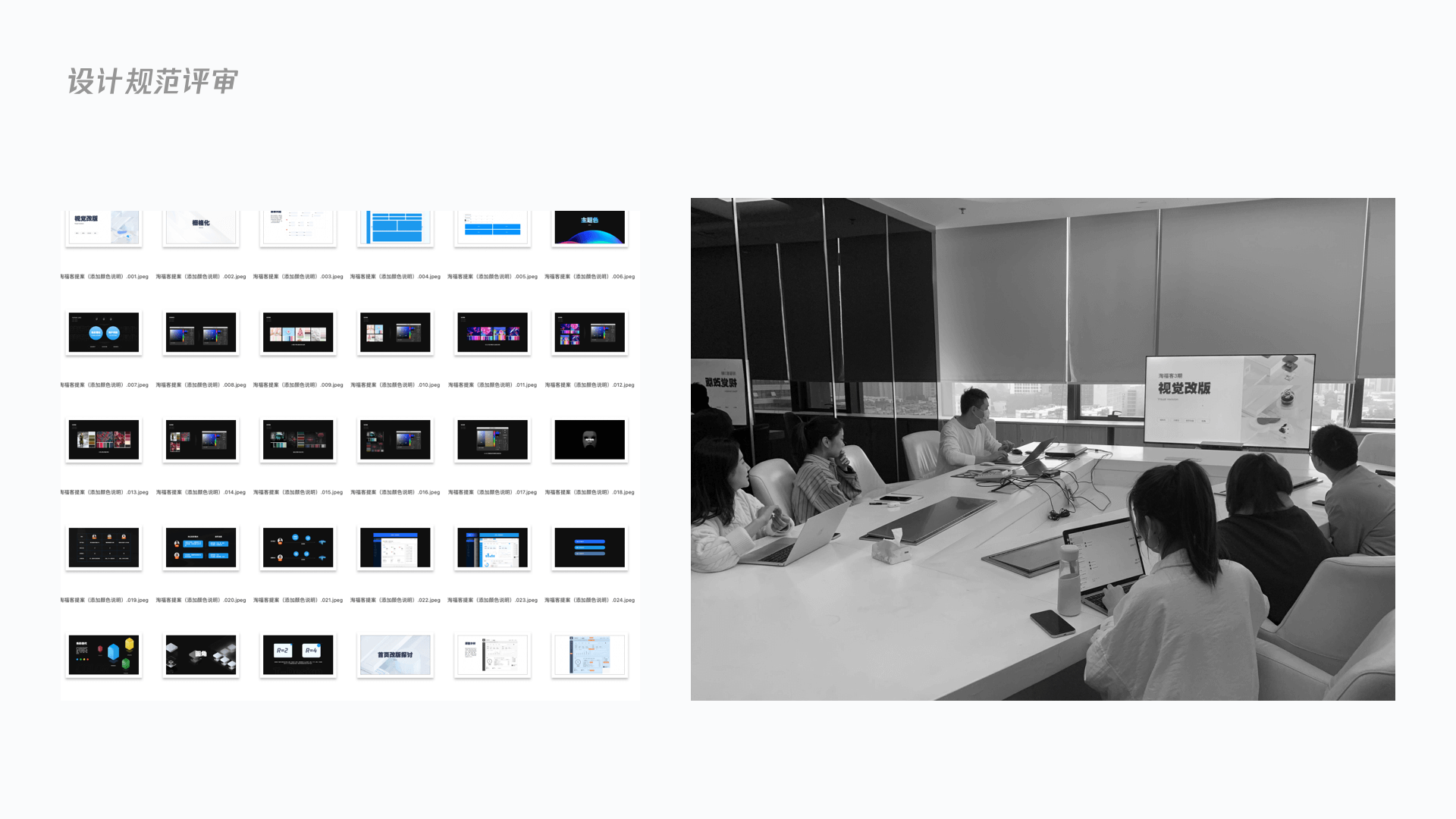Open the 视觉改版 thumbnail 001.jpeg
The width and height of the screenshot is (1456, 819).
104,227
